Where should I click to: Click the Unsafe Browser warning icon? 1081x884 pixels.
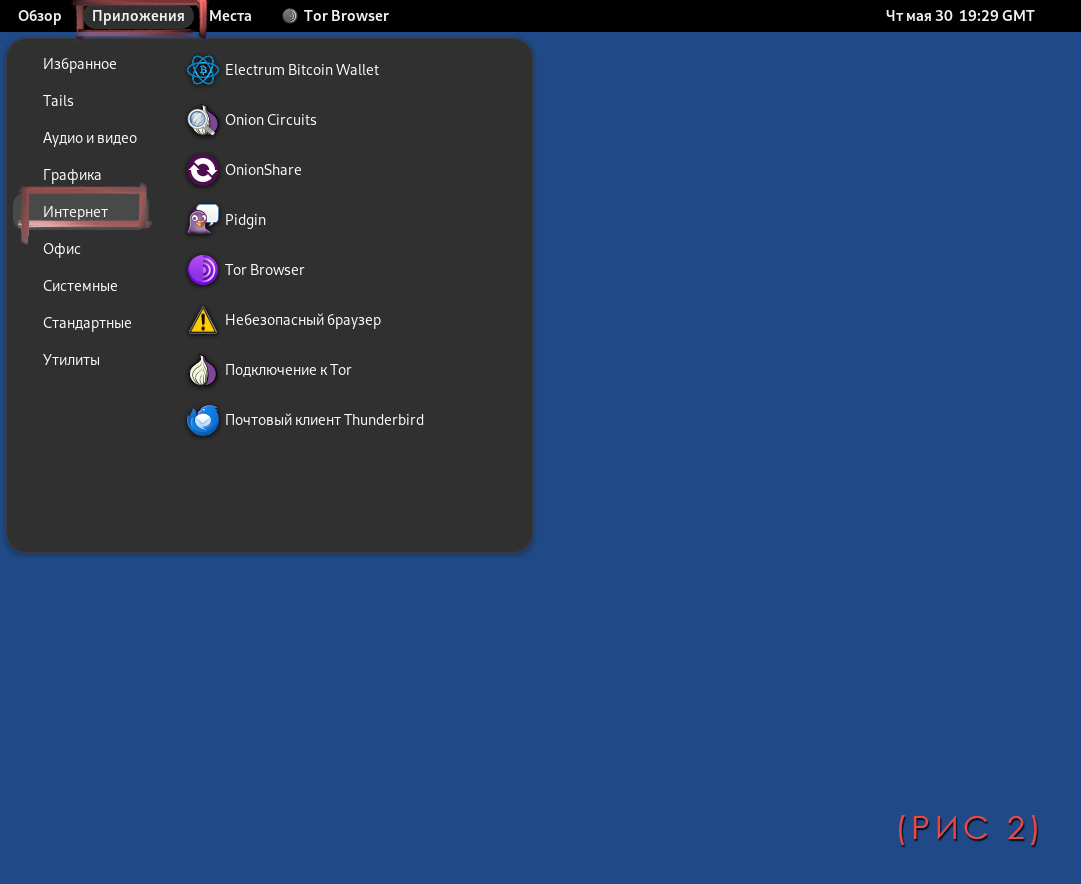point(203,320)
